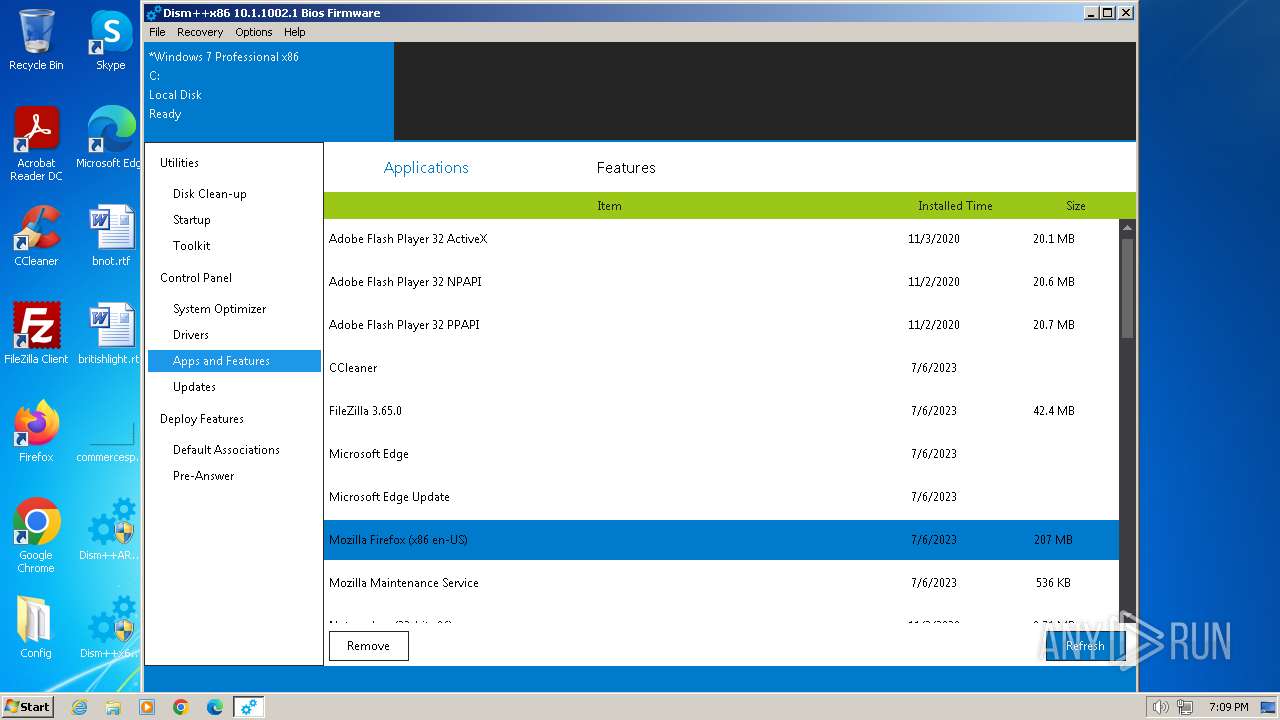The image size is (1280, 720).
Task: Open the commercesp file on the desktop
Action: coord(110,440)
